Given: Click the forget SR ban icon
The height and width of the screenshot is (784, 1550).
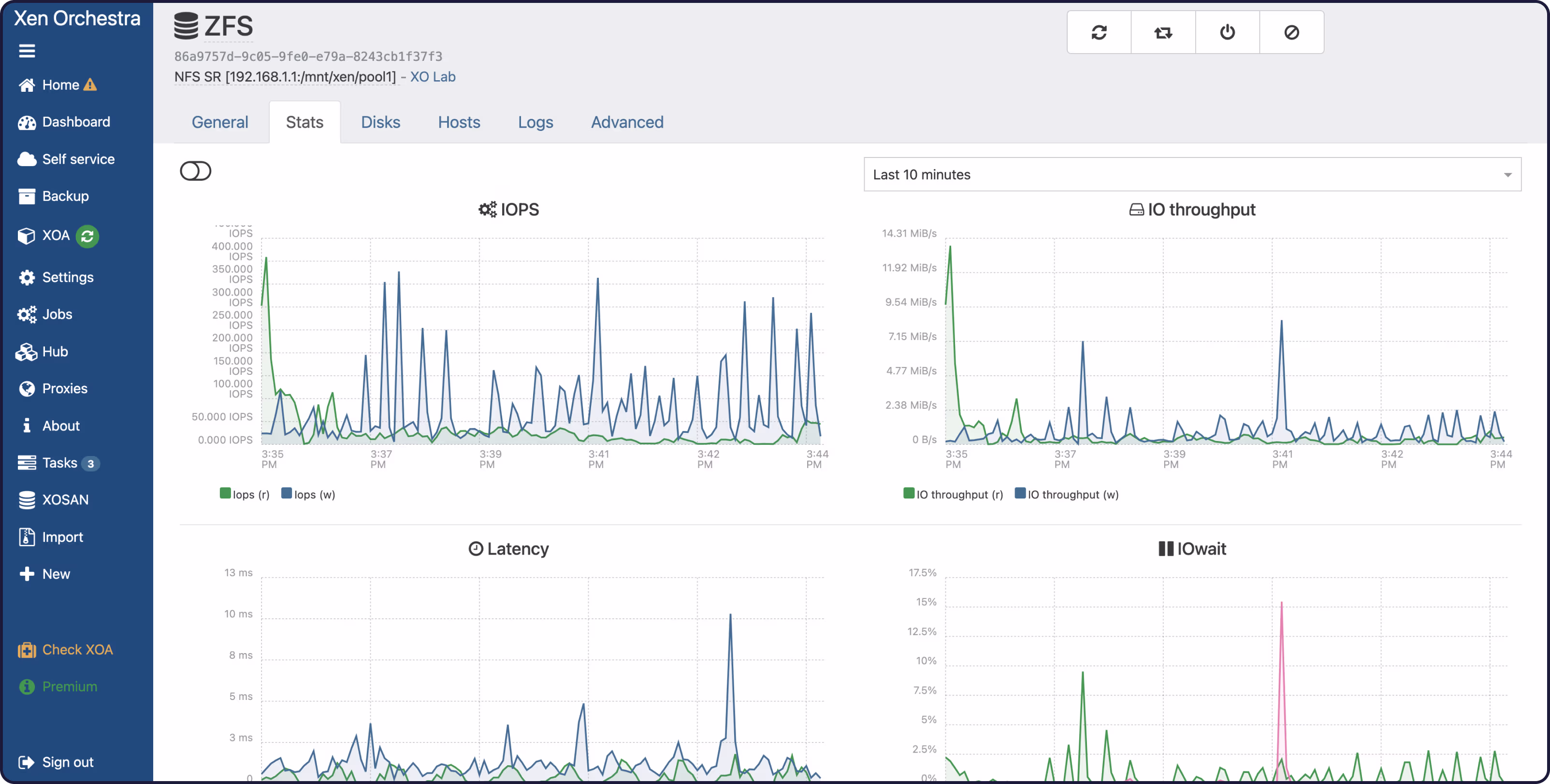Looking at the screenshot, I should [x=1291, y=32].
